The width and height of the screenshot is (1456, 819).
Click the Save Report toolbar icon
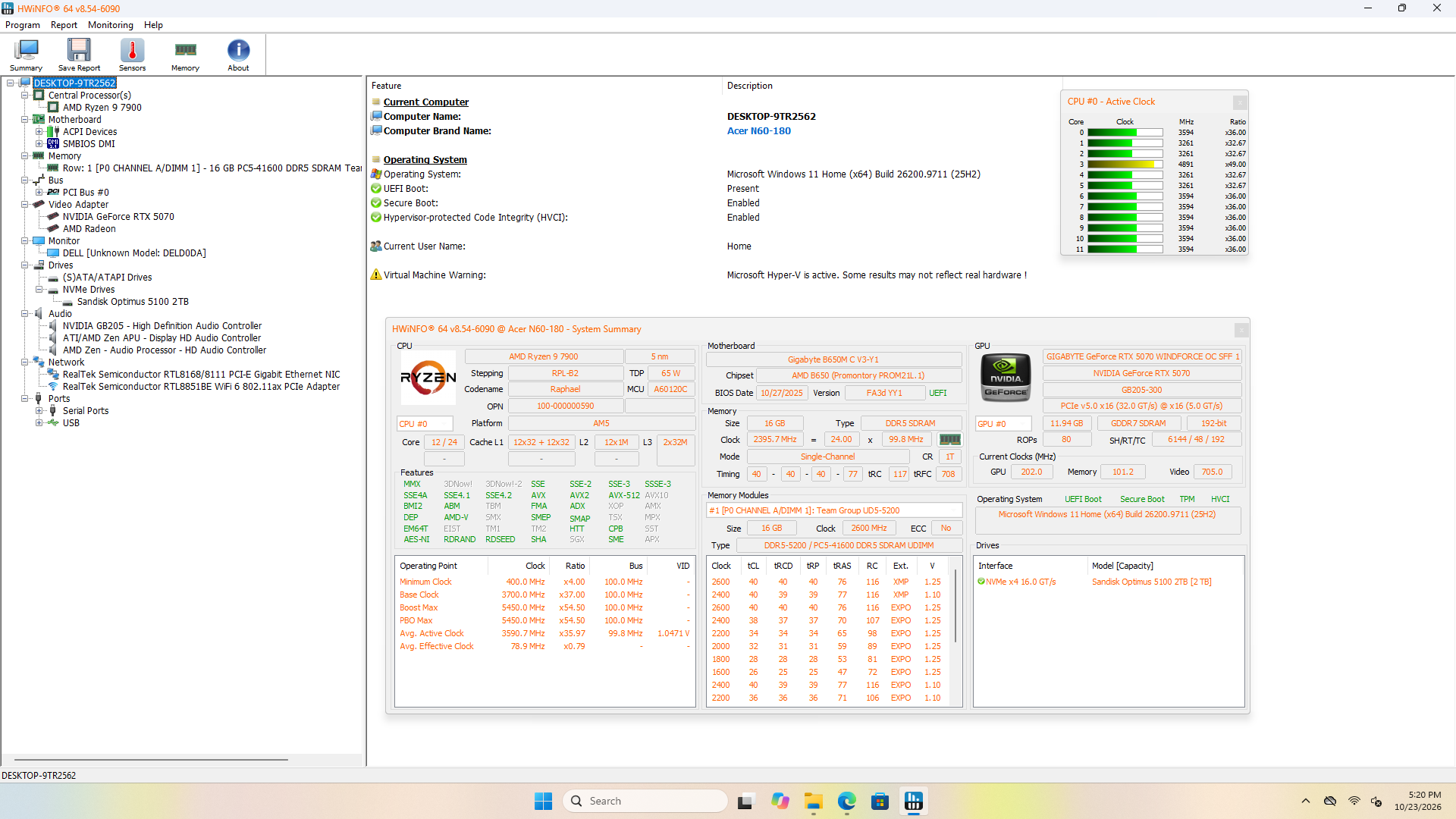[79, 55]
